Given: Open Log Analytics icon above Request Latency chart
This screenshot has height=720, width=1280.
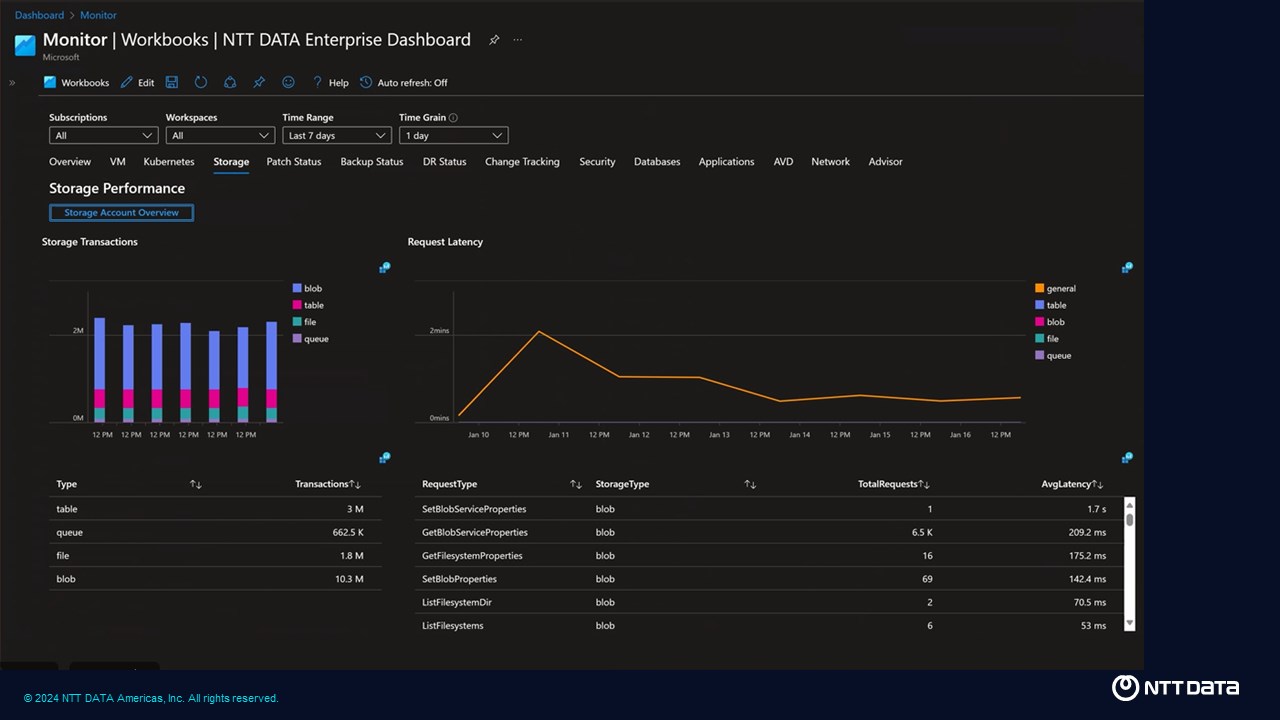Looking at the screenshot, I should [1127, 268].
